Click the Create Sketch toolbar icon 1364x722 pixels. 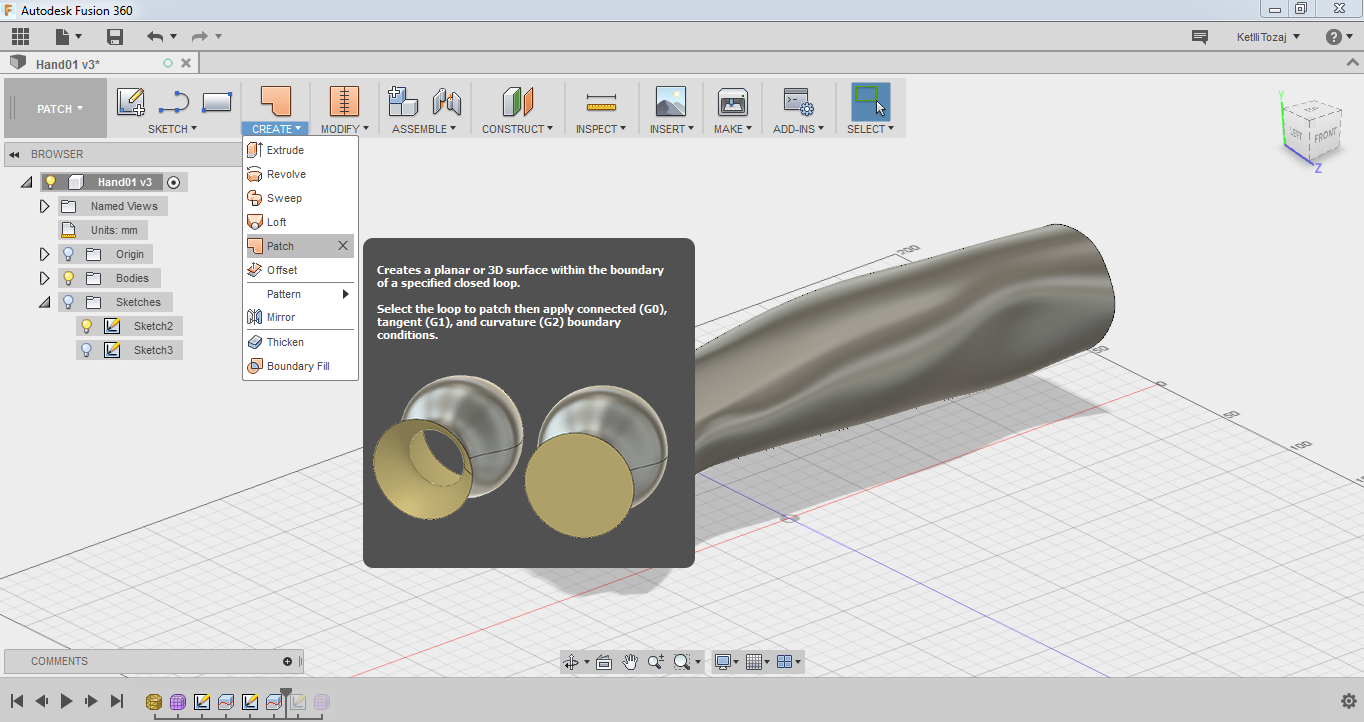131,102
